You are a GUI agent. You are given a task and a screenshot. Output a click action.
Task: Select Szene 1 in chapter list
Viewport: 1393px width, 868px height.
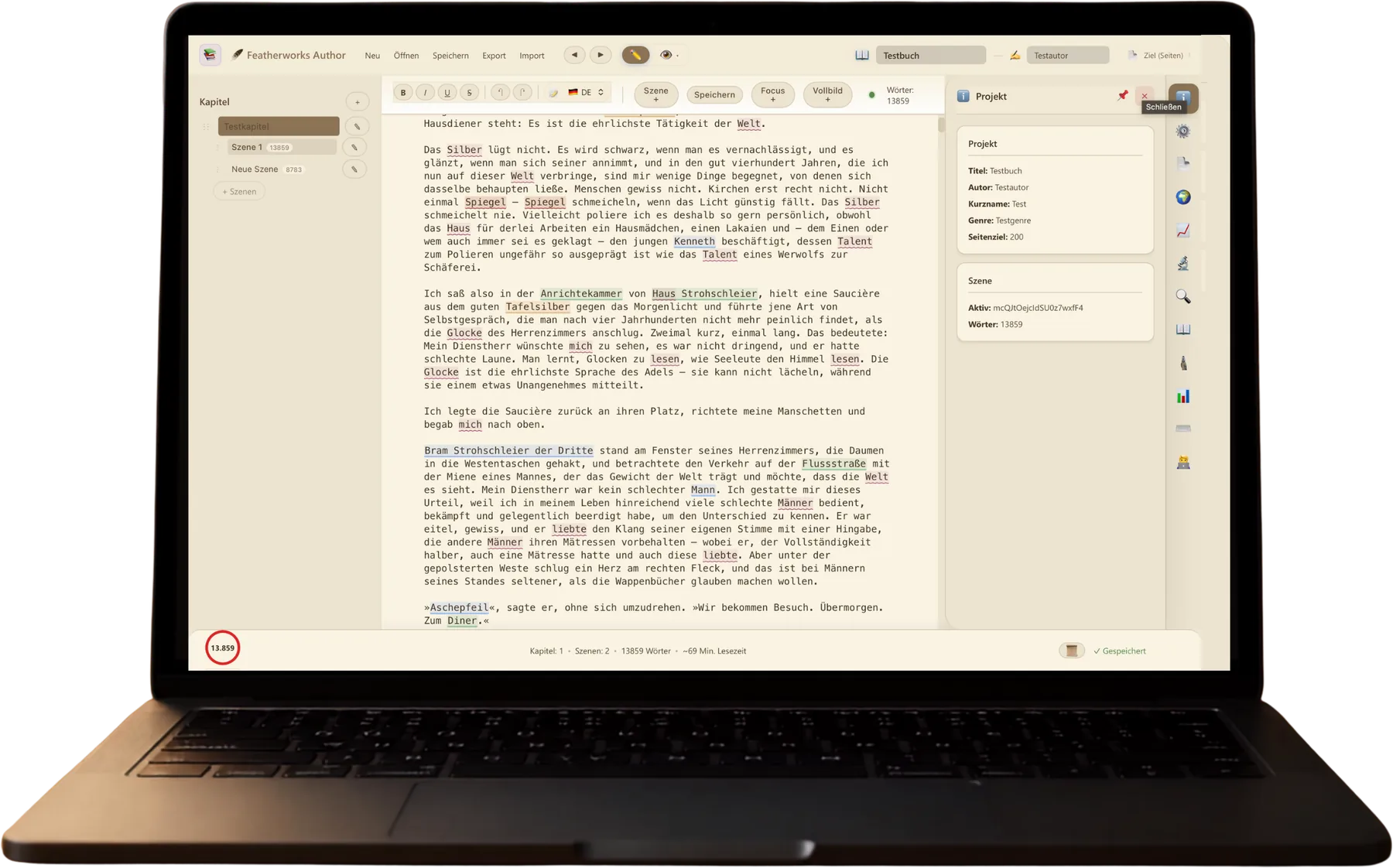[282, 147]
